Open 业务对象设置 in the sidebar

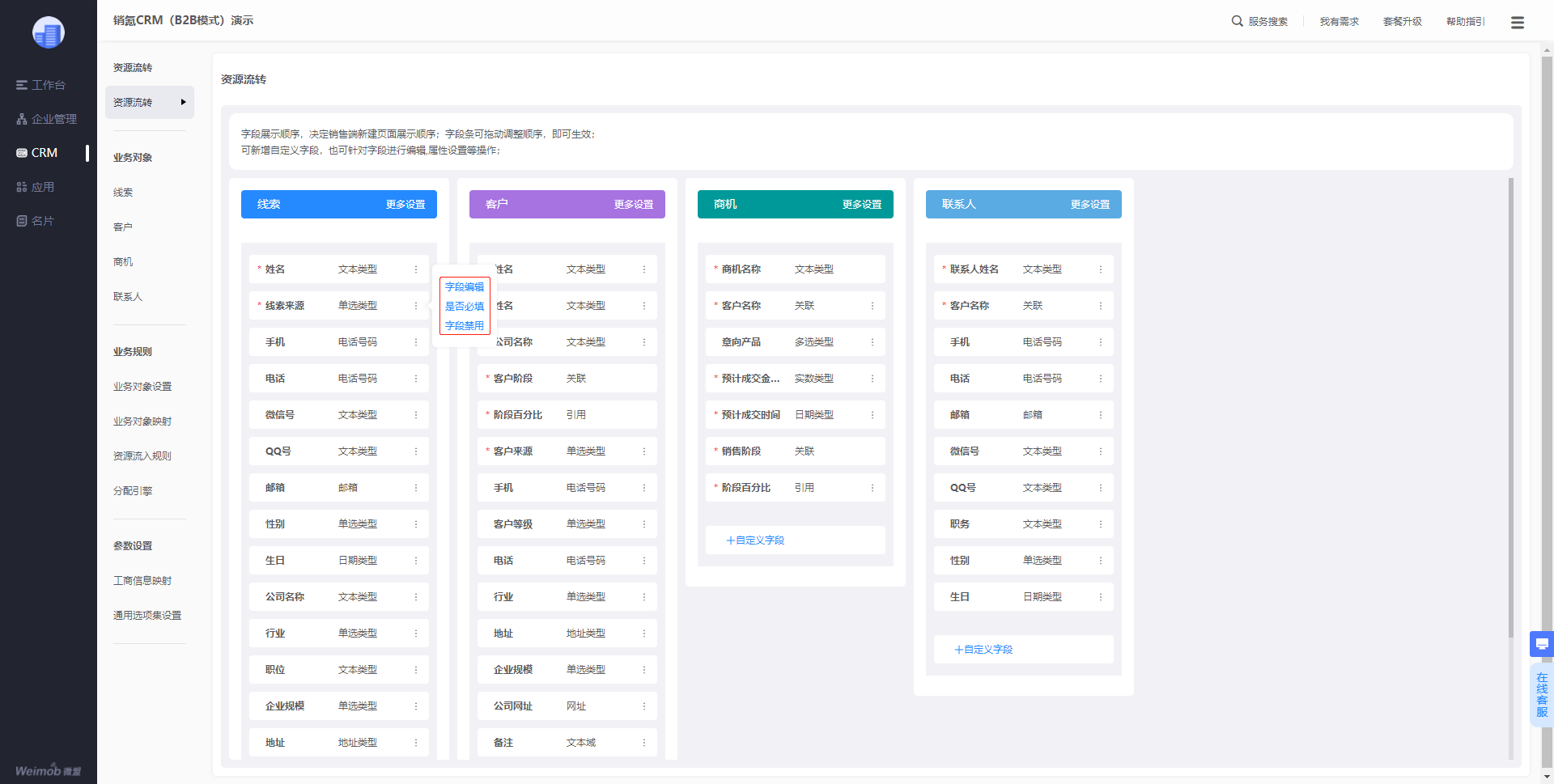point(142,387)
